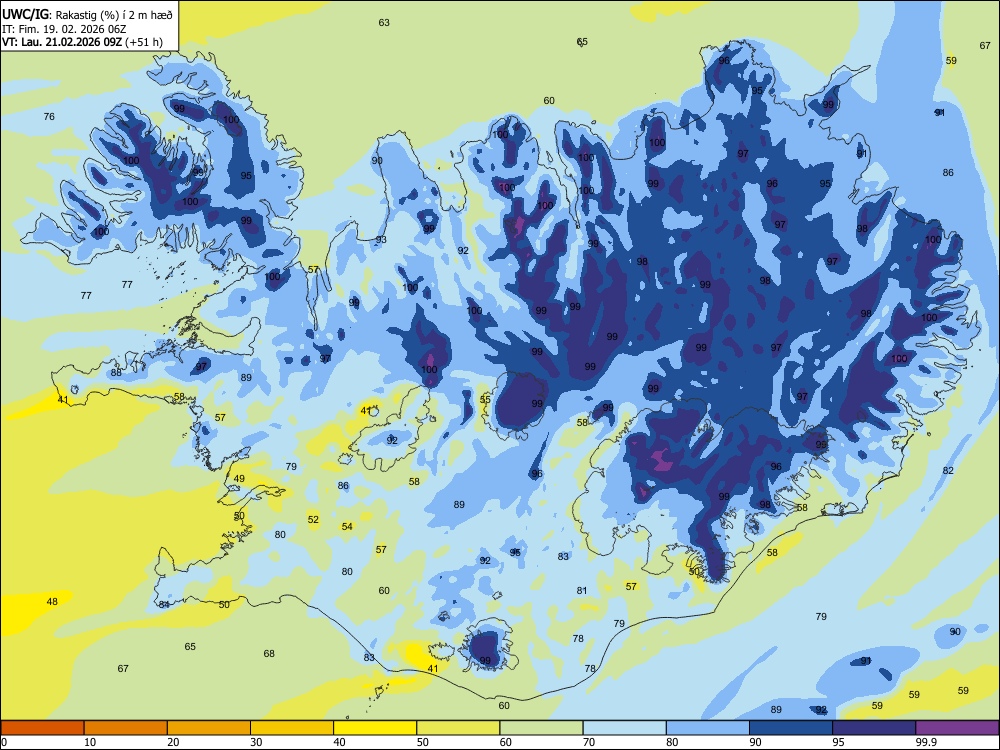Select the 40–50 bright yellow legend swatch
Image resolution: width=1000 pixels, height=750 pixels.
(x=375, y=728)
